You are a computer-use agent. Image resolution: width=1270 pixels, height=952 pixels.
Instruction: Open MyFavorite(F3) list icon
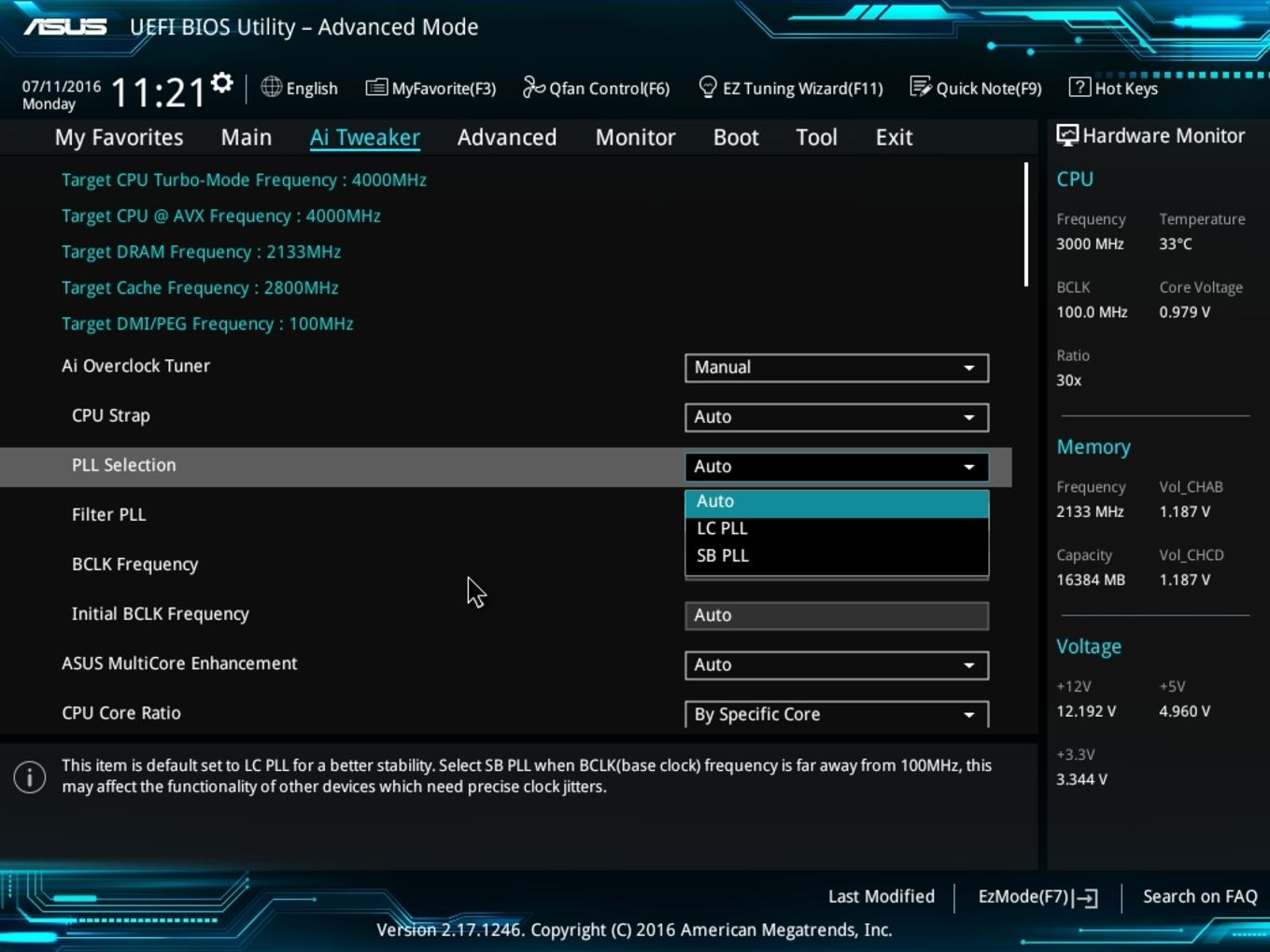tap(376, 88)
